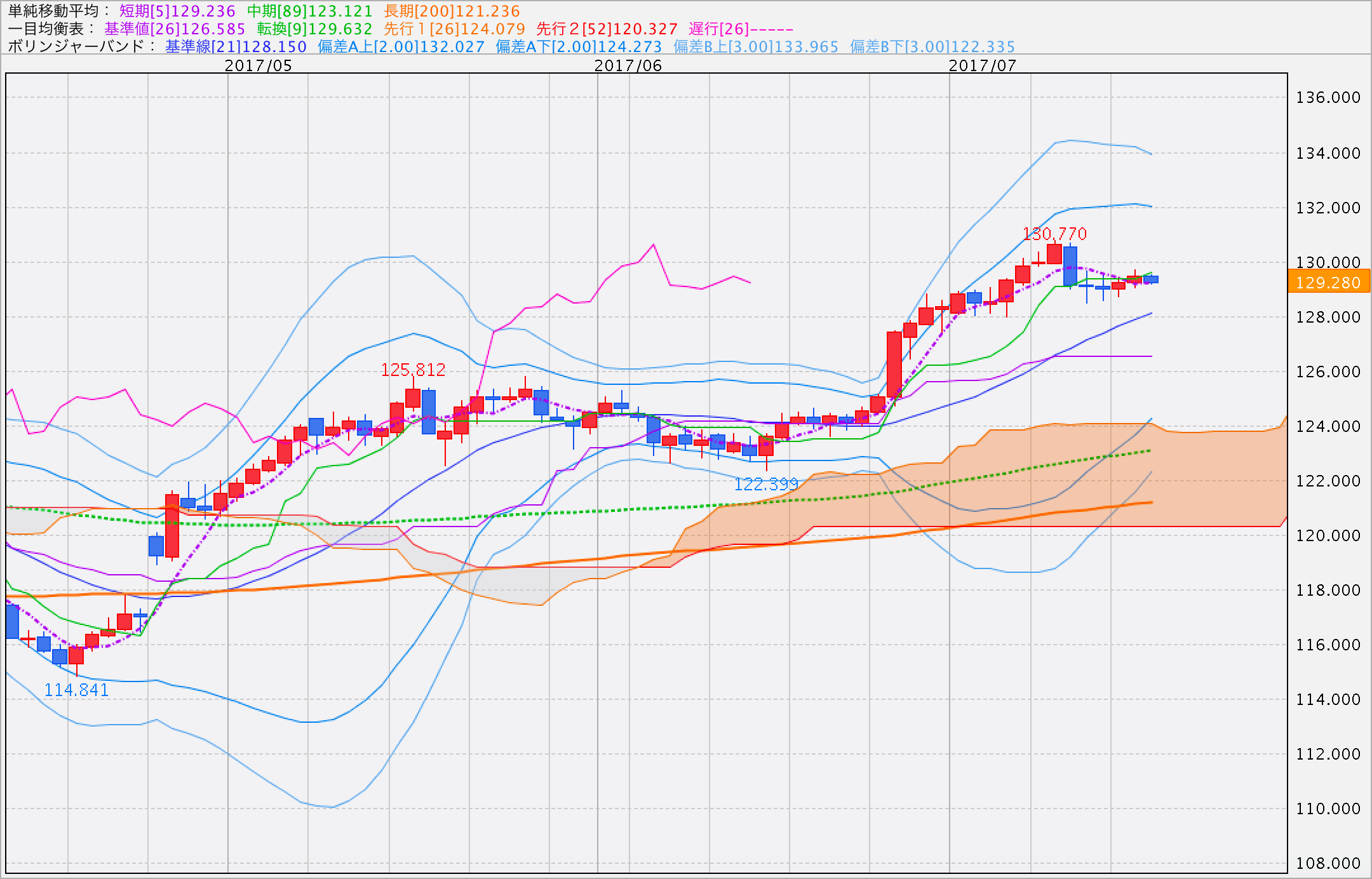Click the current price tag 129.280
1372x879 pixels.
tap(1329, 281)
